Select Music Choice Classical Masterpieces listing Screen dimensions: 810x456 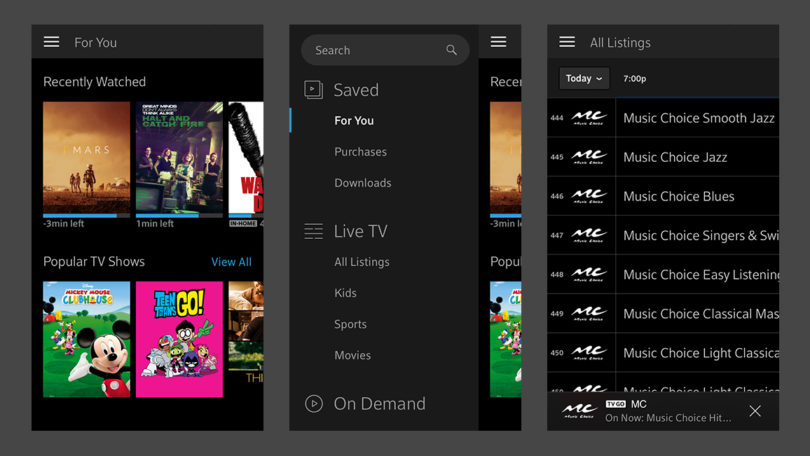[x=698, y=313]
